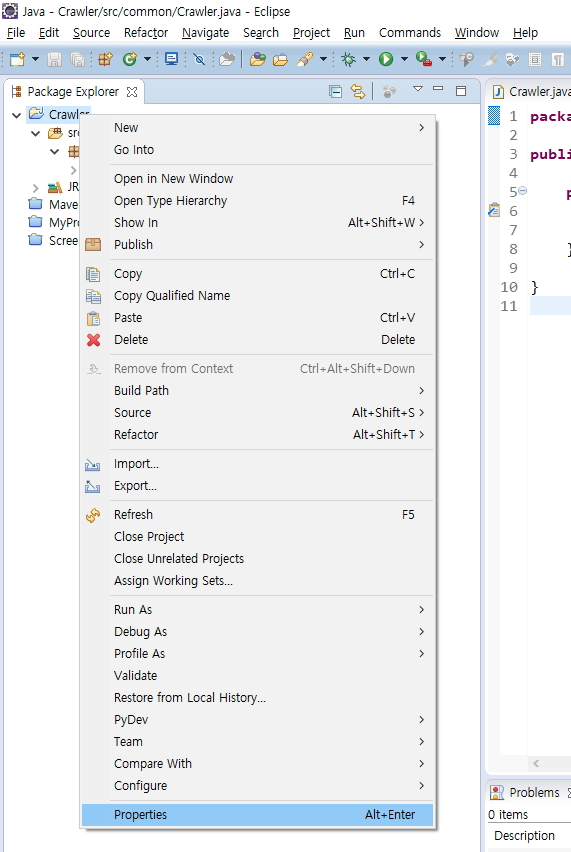
Task: Open the Run dropdown arrow
Action: 404,59
